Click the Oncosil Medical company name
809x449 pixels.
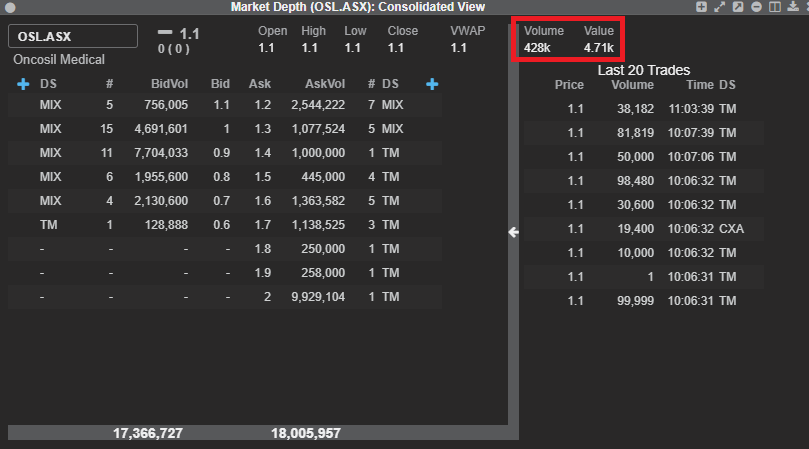[x=59, y=59]
